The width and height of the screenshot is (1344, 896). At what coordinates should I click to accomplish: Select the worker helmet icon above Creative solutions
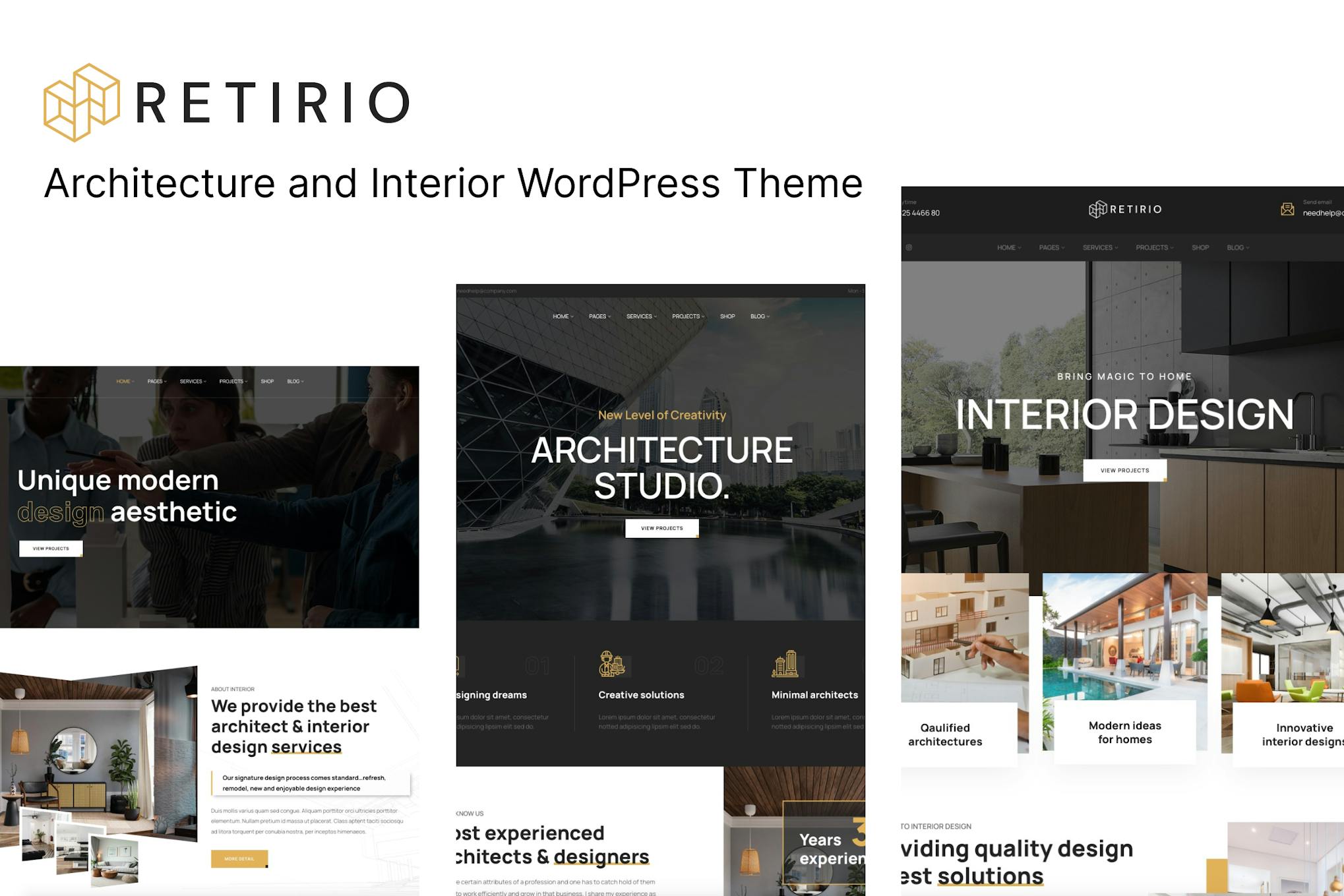click(613, 664)
